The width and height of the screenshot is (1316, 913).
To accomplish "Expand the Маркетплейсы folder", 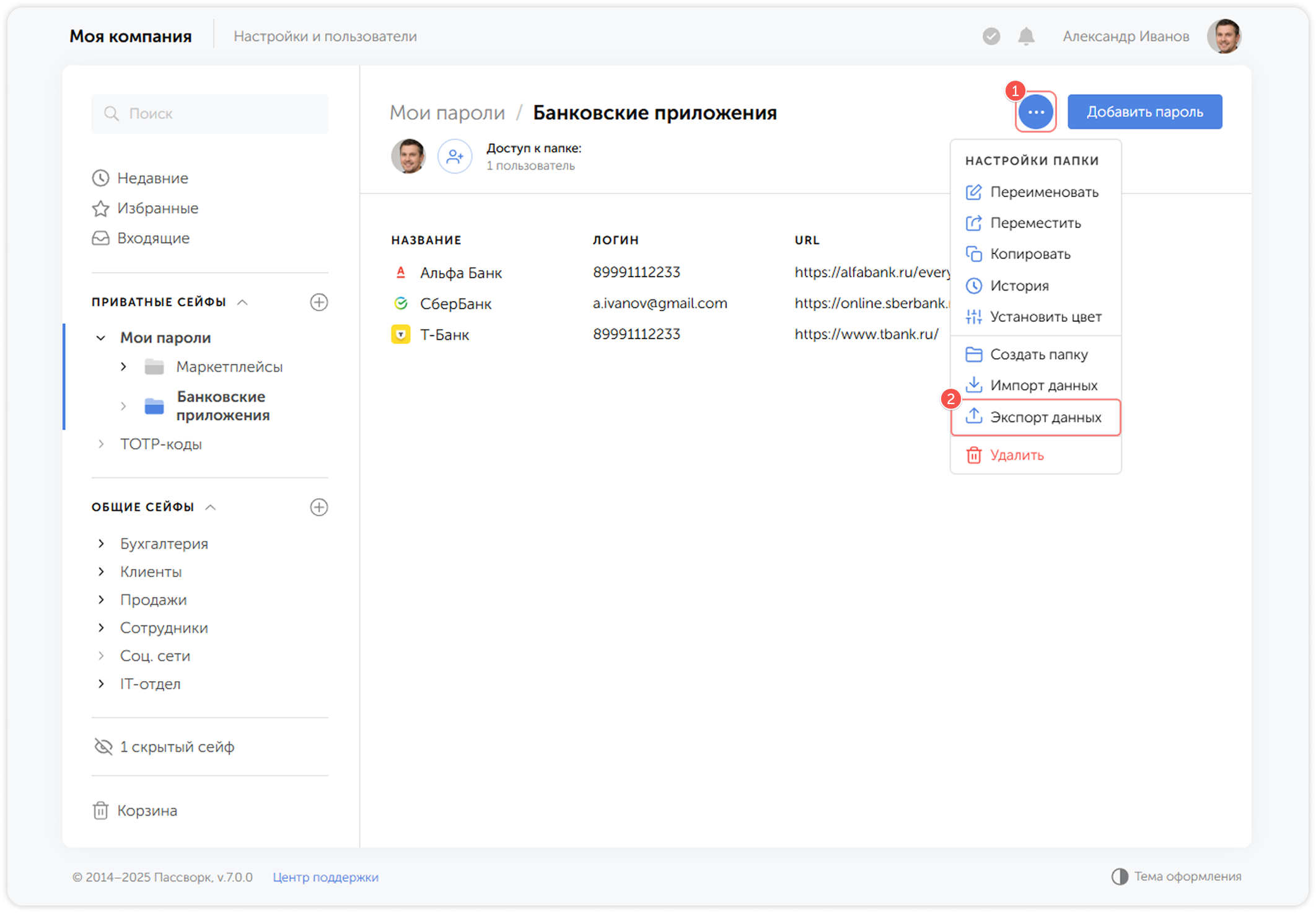I will (123, 367).
